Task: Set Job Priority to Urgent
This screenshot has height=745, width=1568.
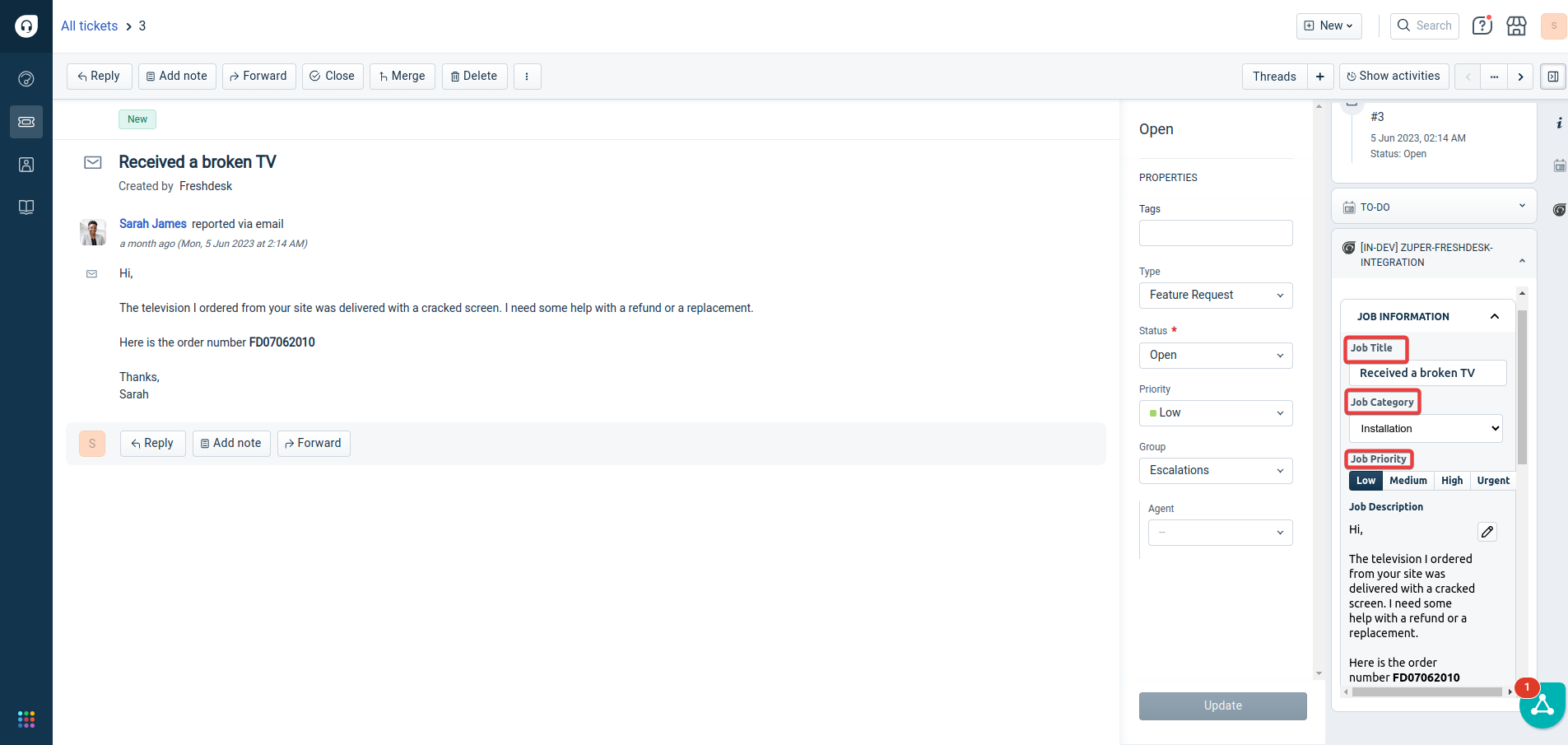Action: click(x=1493, y=481)
